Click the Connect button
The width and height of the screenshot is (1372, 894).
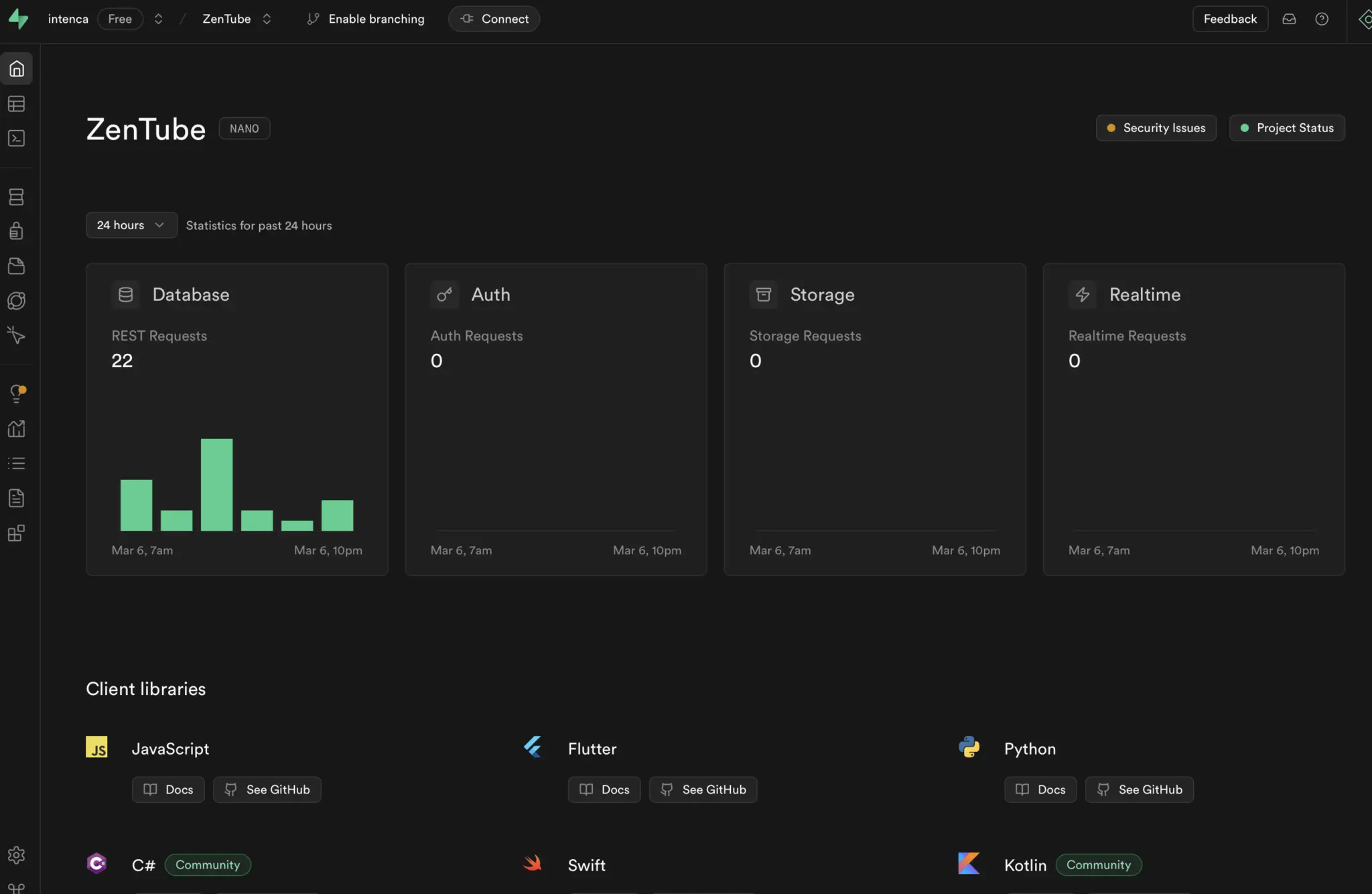[x=494, y=19]
